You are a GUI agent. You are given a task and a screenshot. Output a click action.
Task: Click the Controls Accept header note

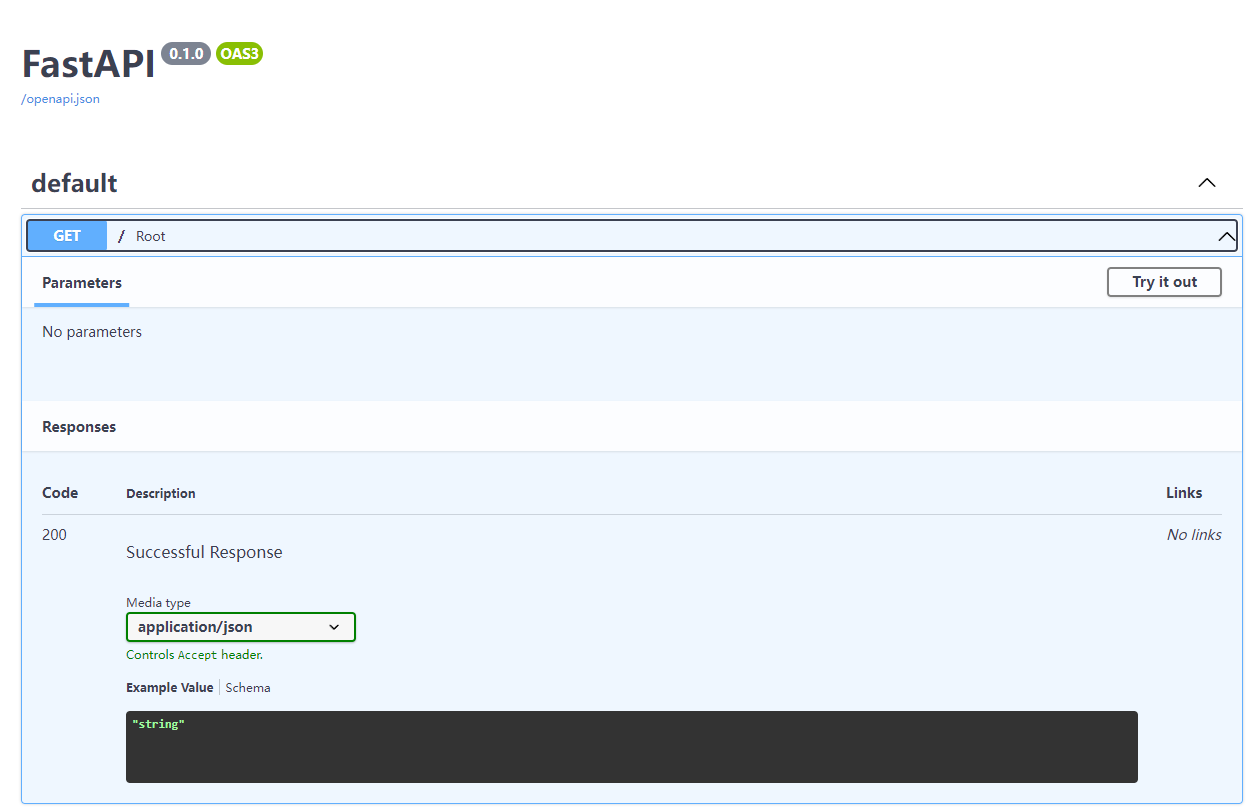[194, 655]
